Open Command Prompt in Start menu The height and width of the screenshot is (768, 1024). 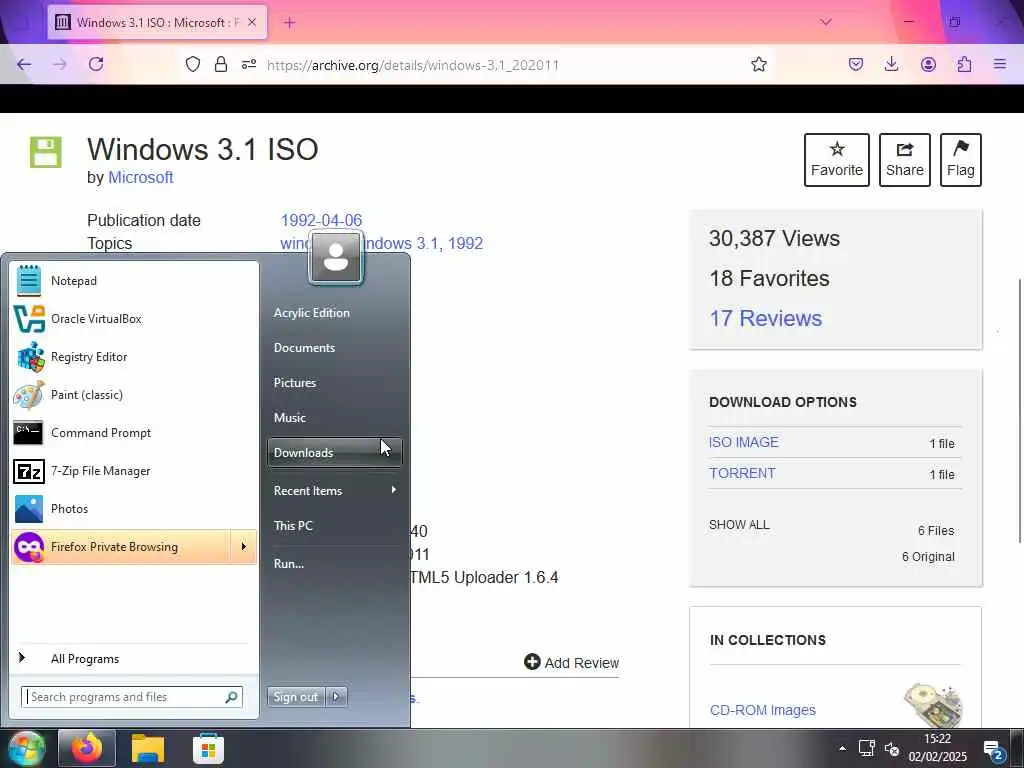134,432
